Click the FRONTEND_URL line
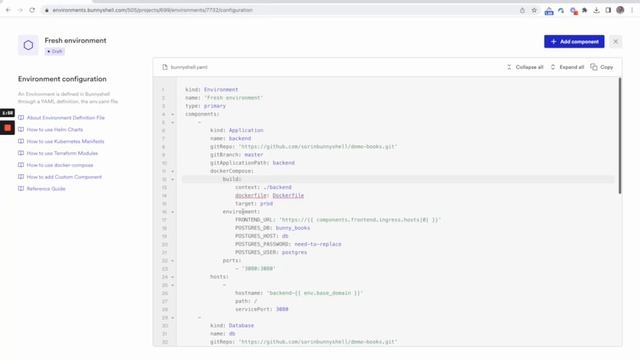640x360 pixels. [x=338, y=220]
